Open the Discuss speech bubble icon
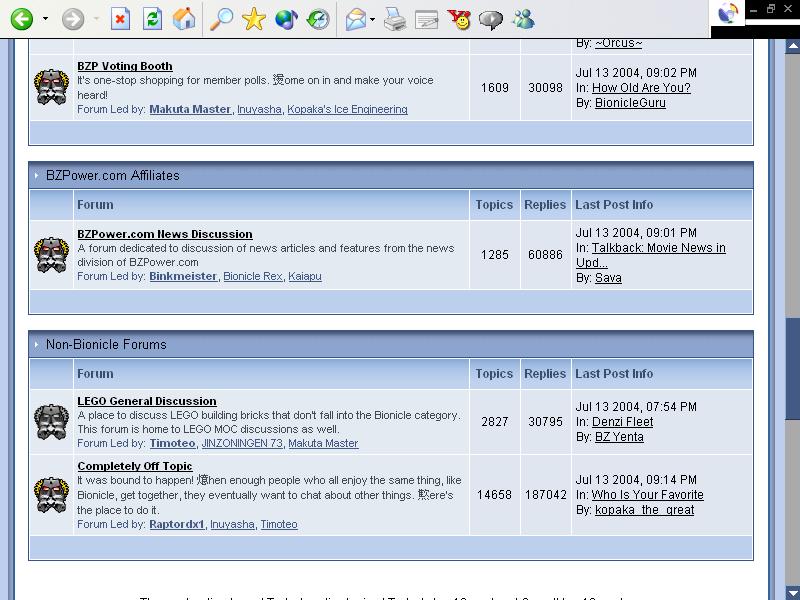 click(x=491, y=19)
